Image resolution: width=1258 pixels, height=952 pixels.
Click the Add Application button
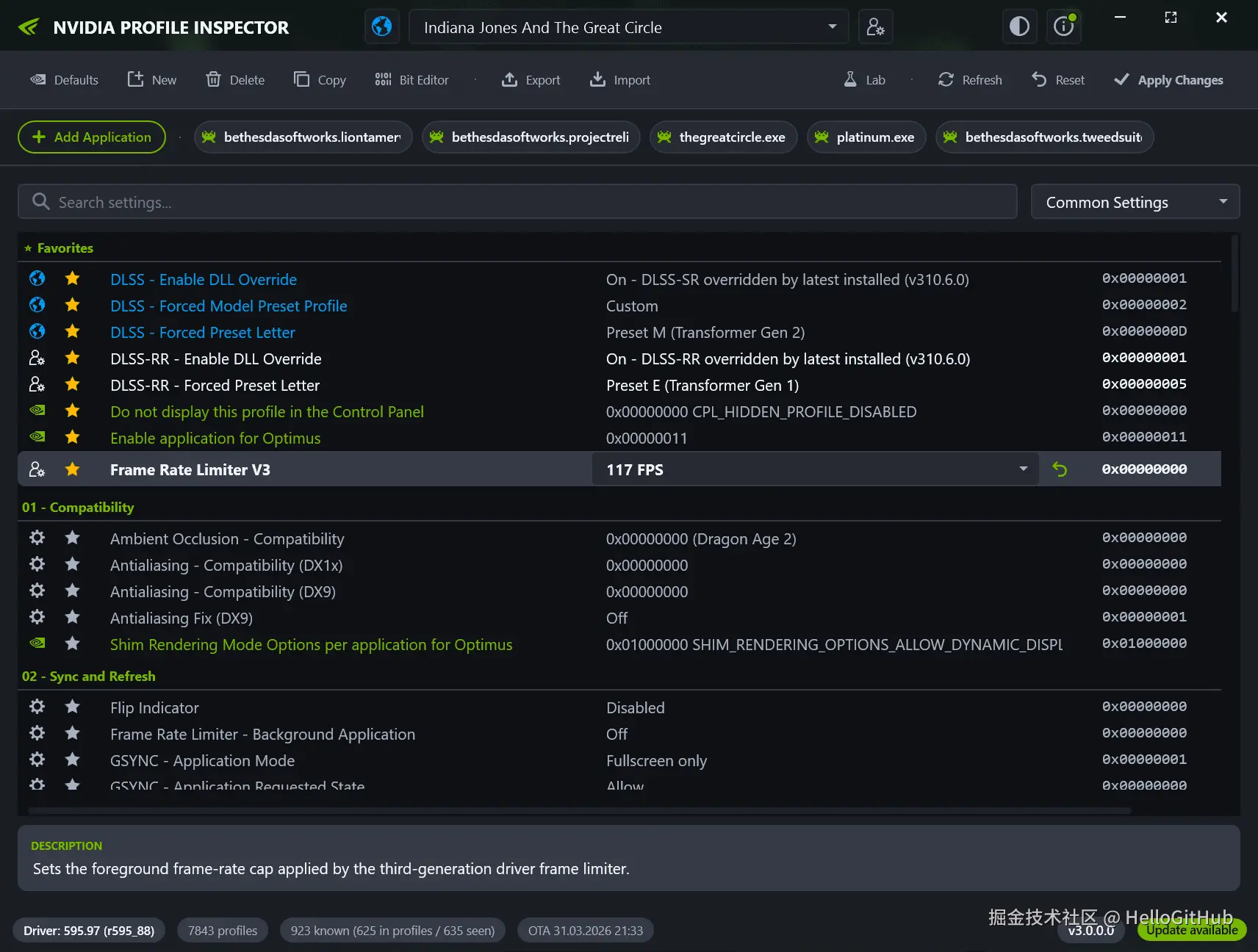92,137
